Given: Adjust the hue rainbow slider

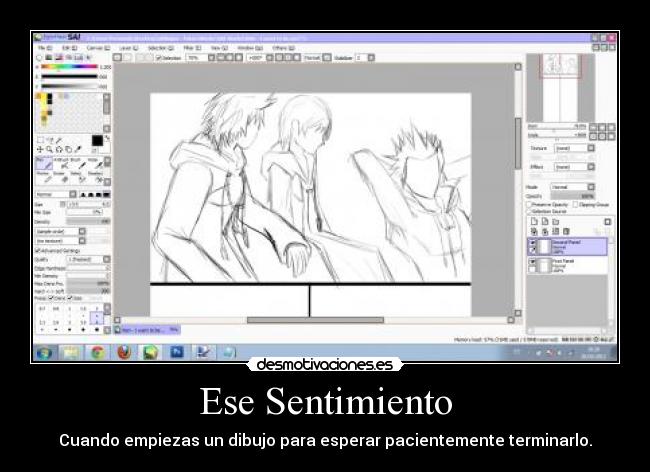Looking at the screenshot, I should click(x=69, y=67).
